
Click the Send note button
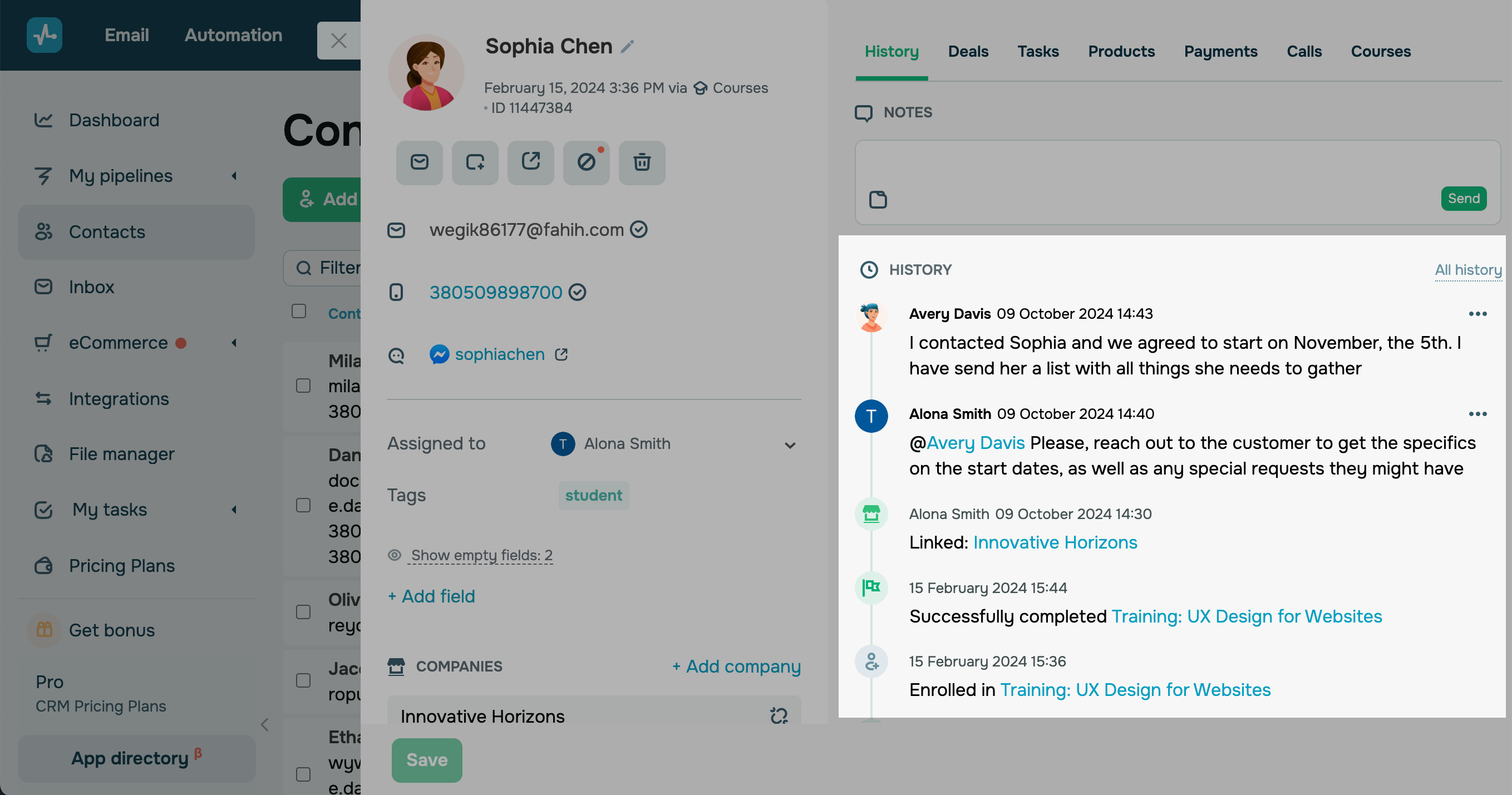[1463, 198]
